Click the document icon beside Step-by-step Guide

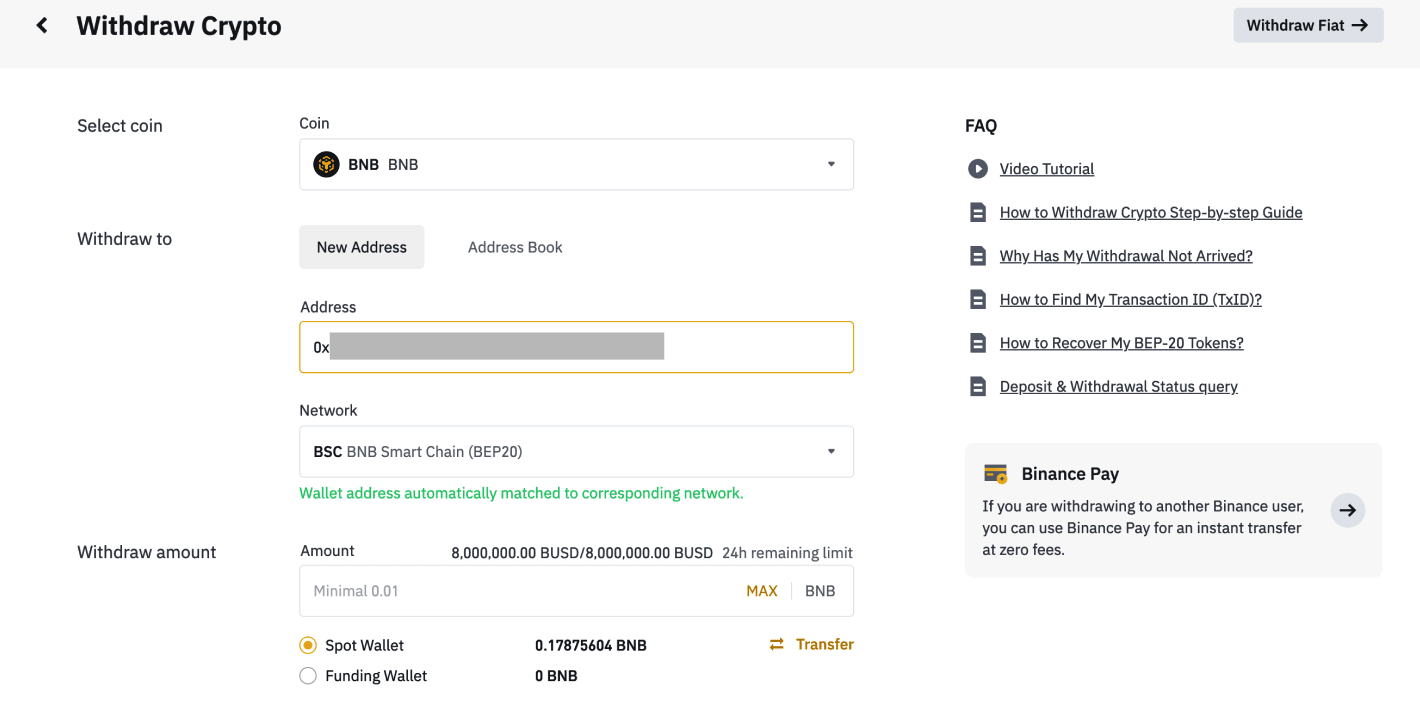(977, 213)
